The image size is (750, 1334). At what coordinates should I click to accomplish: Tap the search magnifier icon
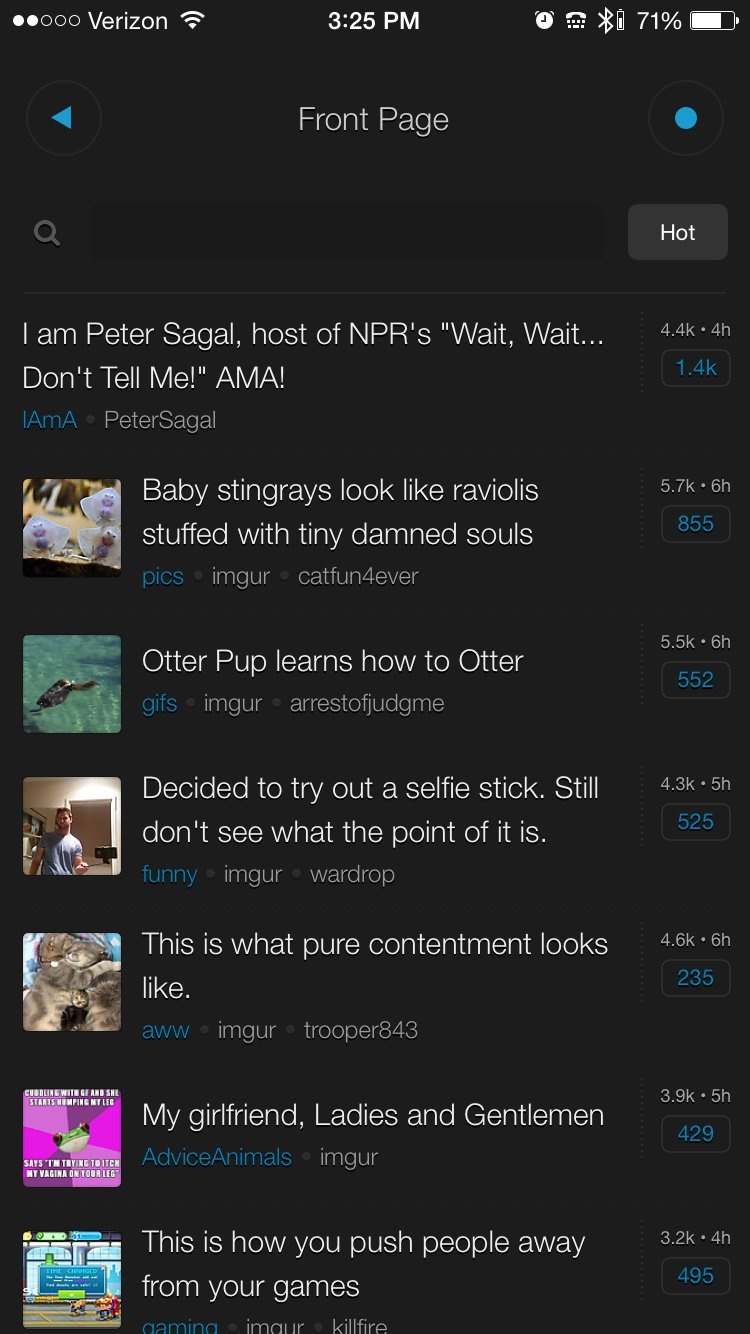click(47, 233)
